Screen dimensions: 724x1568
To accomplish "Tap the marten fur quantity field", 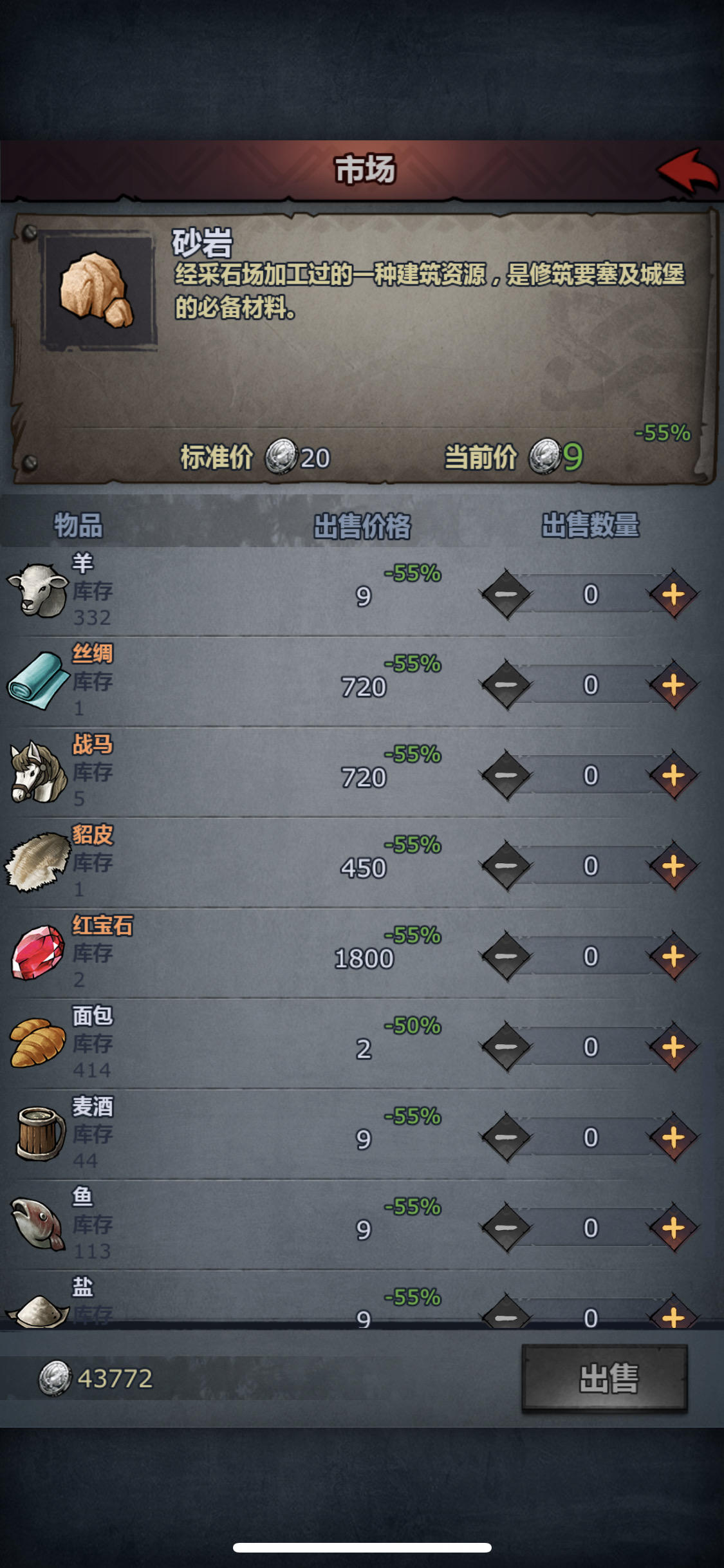I will coord(590,866).
